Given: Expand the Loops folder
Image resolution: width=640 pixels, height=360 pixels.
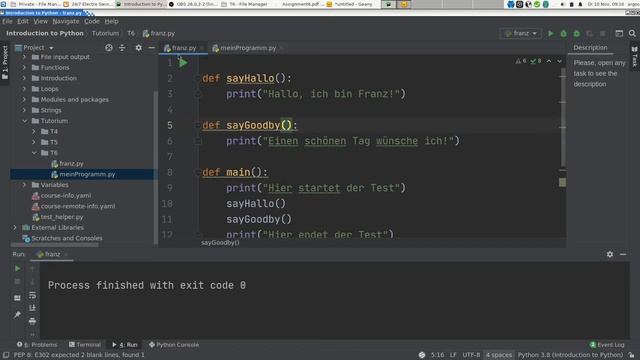Looking at the screenshot, I should pyautogui.click(x=24, y=89).
